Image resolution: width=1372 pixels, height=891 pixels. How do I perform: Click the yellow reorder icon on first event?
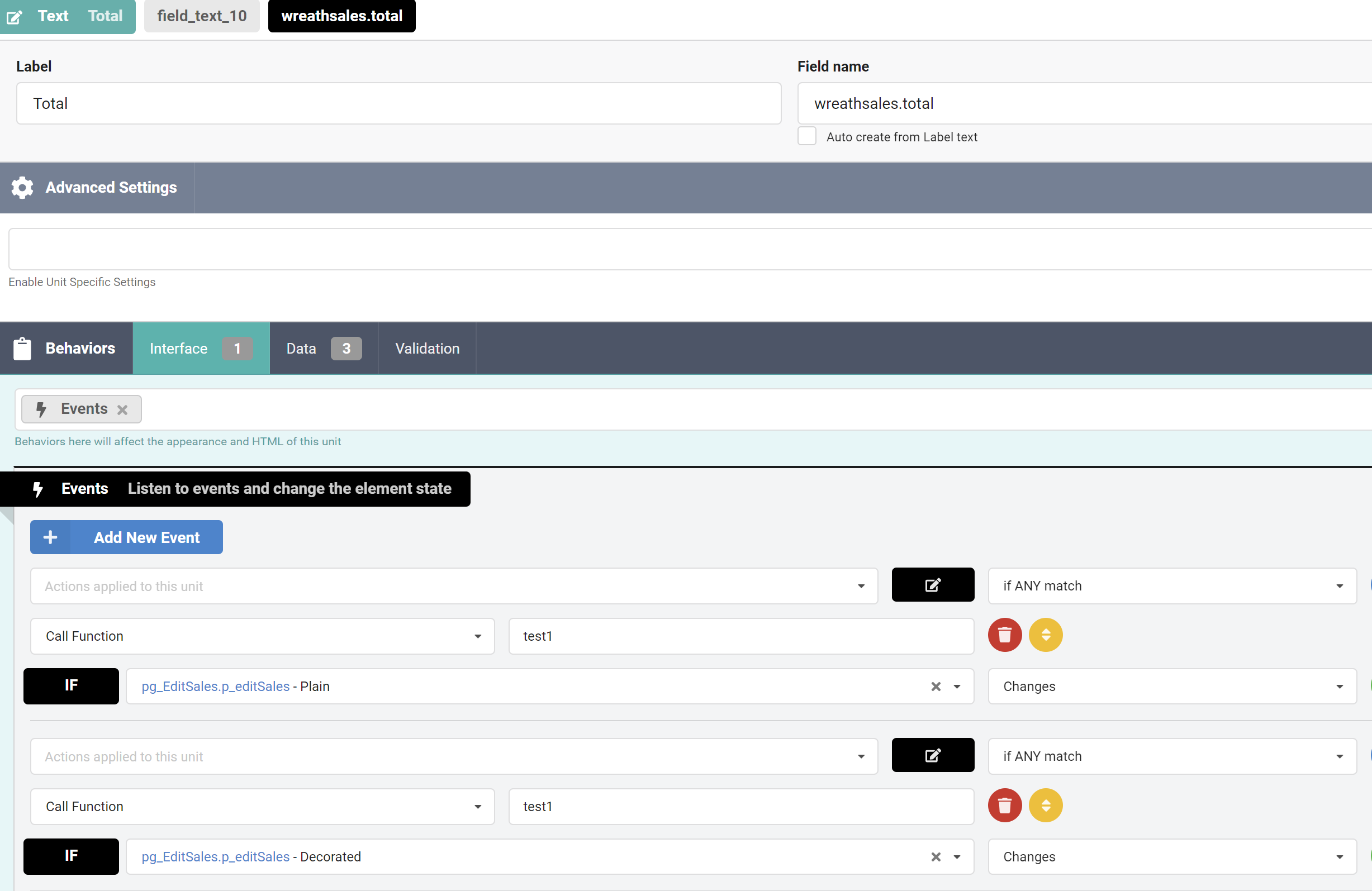(1045, 635)
